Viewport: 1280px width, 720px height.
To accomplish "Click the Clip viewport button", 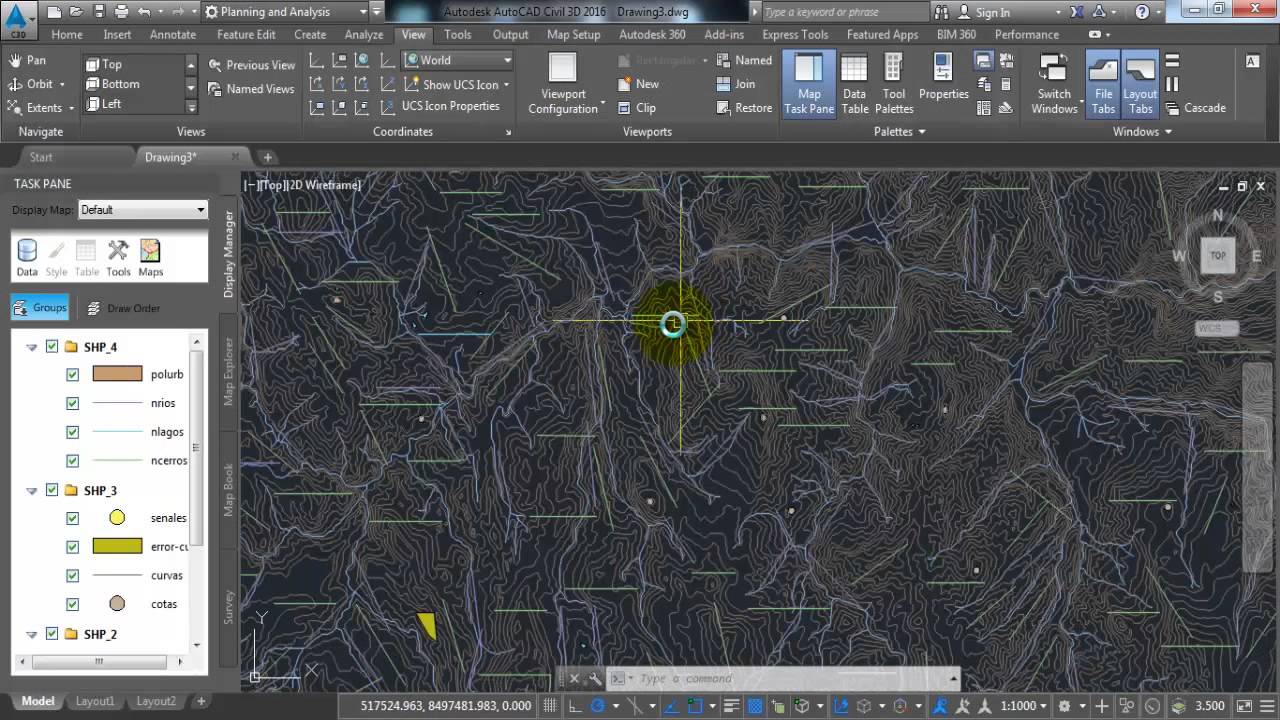I will (x=636, y=107).
